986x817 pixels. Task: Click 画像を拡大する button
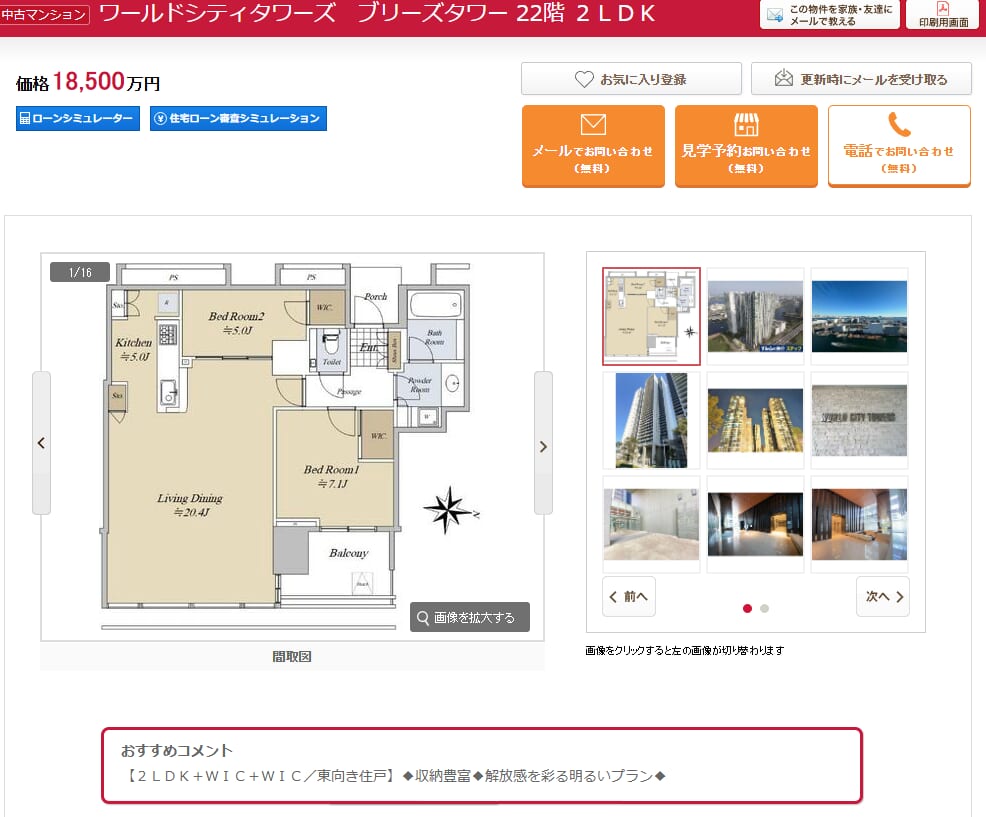tap(470, 617)
